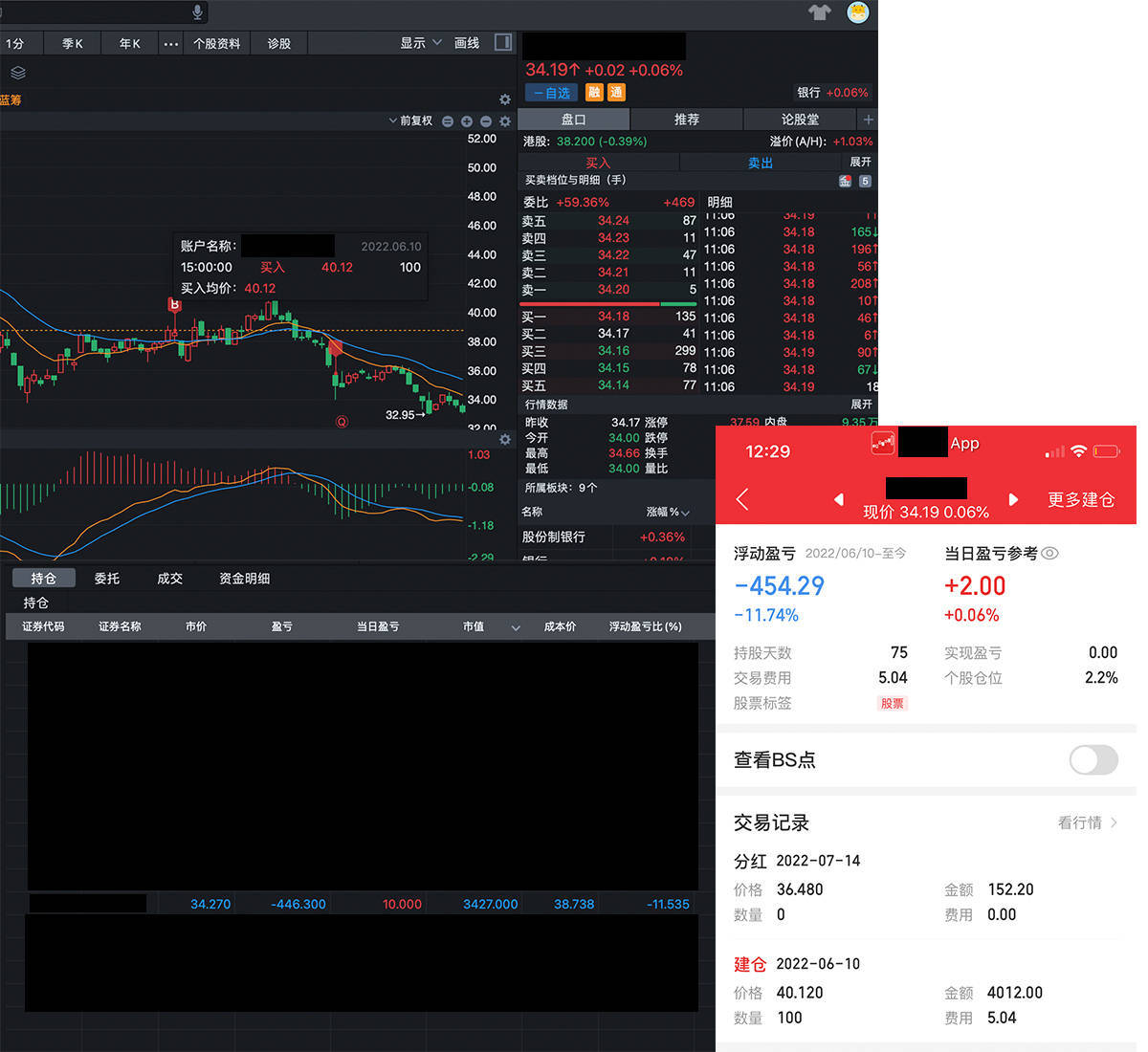This screenshot has width=1148, height=1052.
Task: Select the 资金明细 tab
Action: [x=244, y=578]
